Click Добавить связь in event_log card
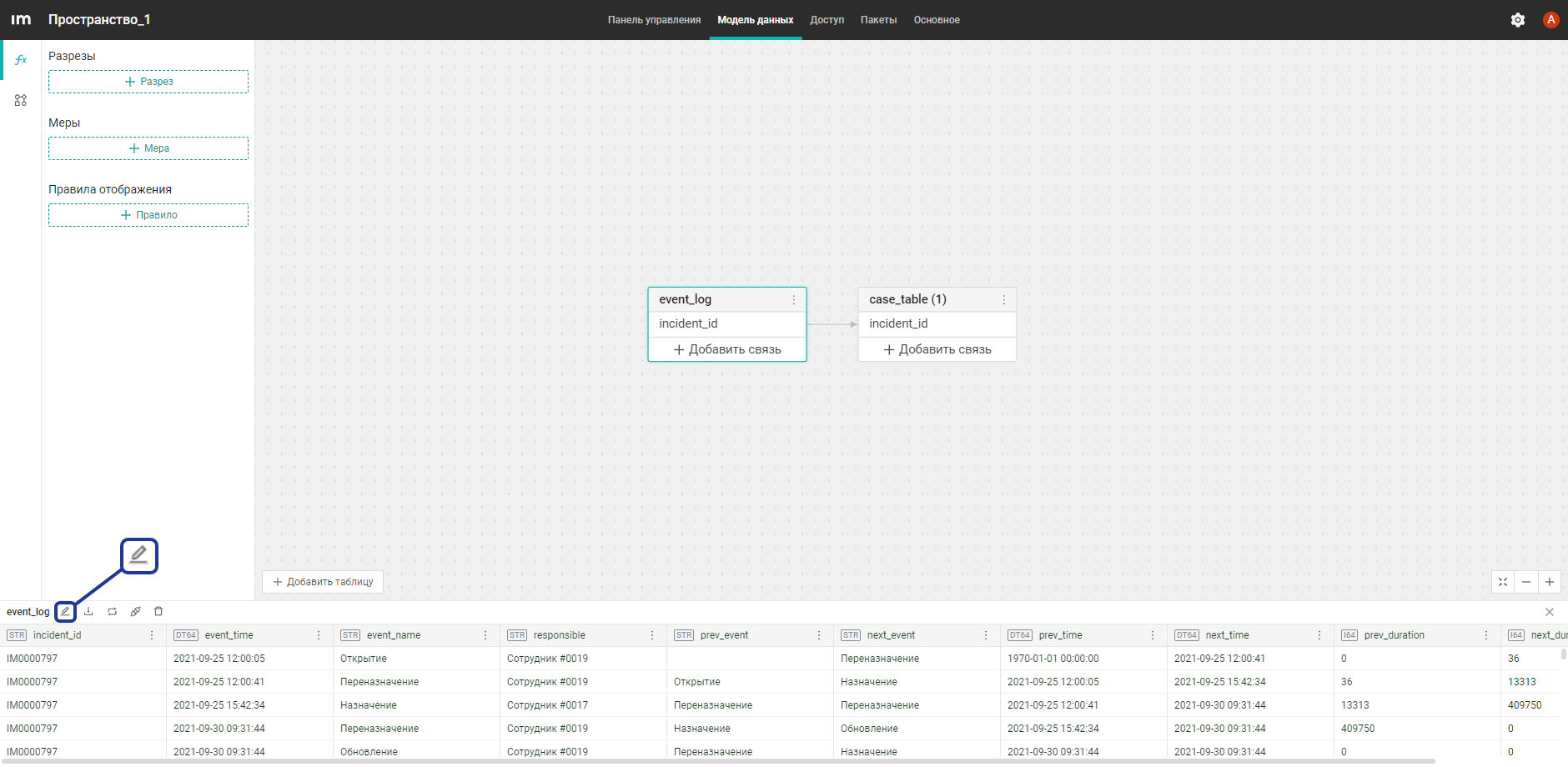 tap(727, 349)
